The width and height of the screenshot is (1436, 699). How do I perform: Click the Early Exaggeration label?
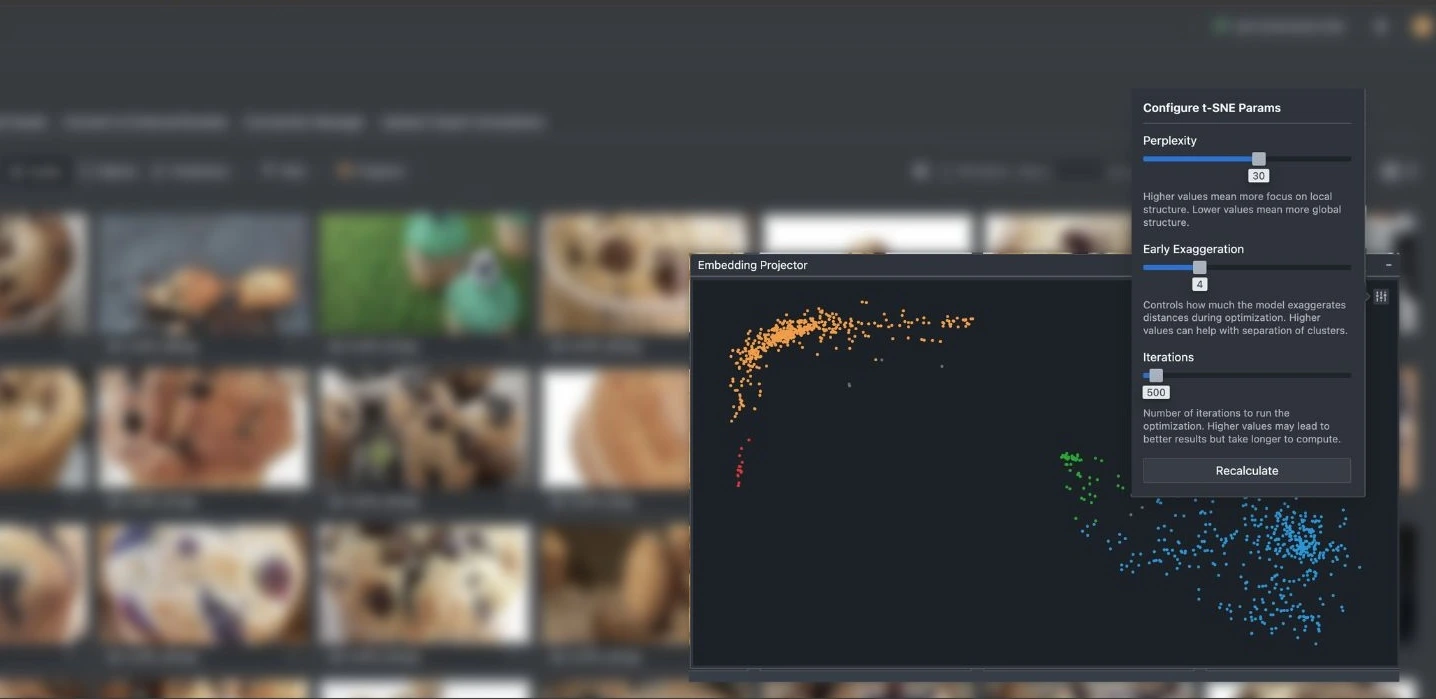point(1194,249)
